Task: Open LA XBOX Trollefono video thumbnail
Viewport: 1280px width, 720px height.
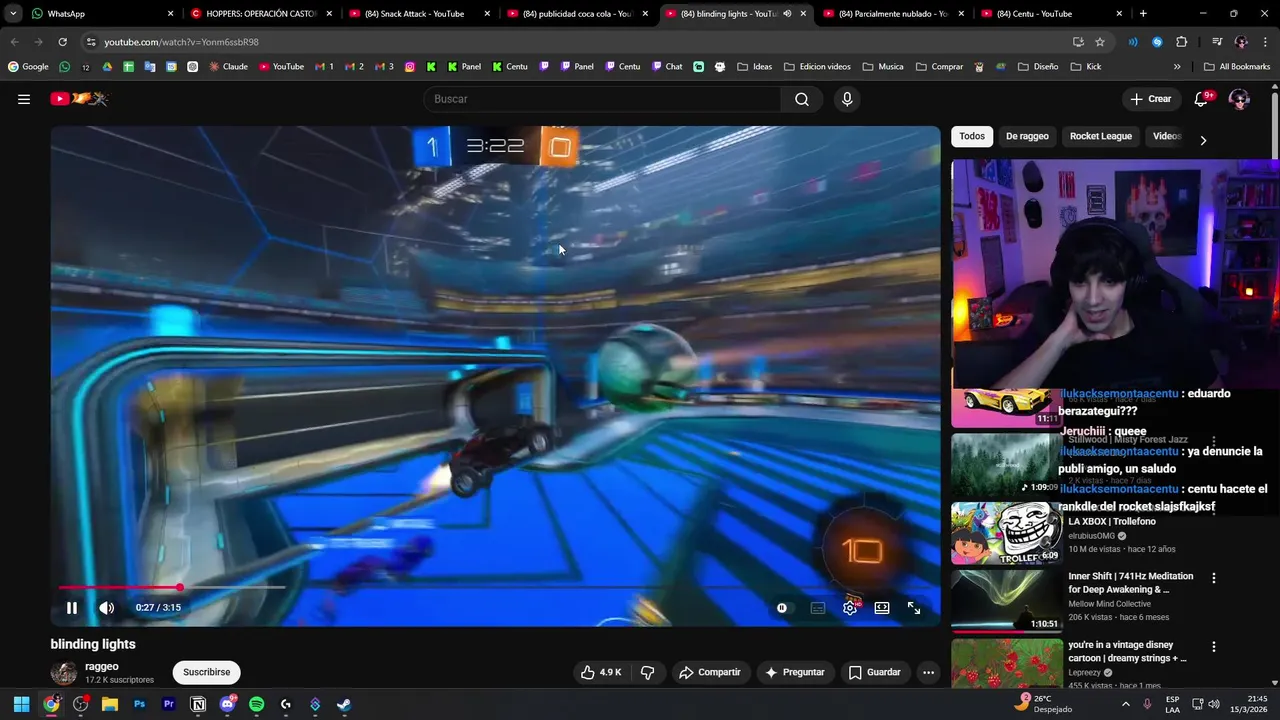Action: (1006, 533)
